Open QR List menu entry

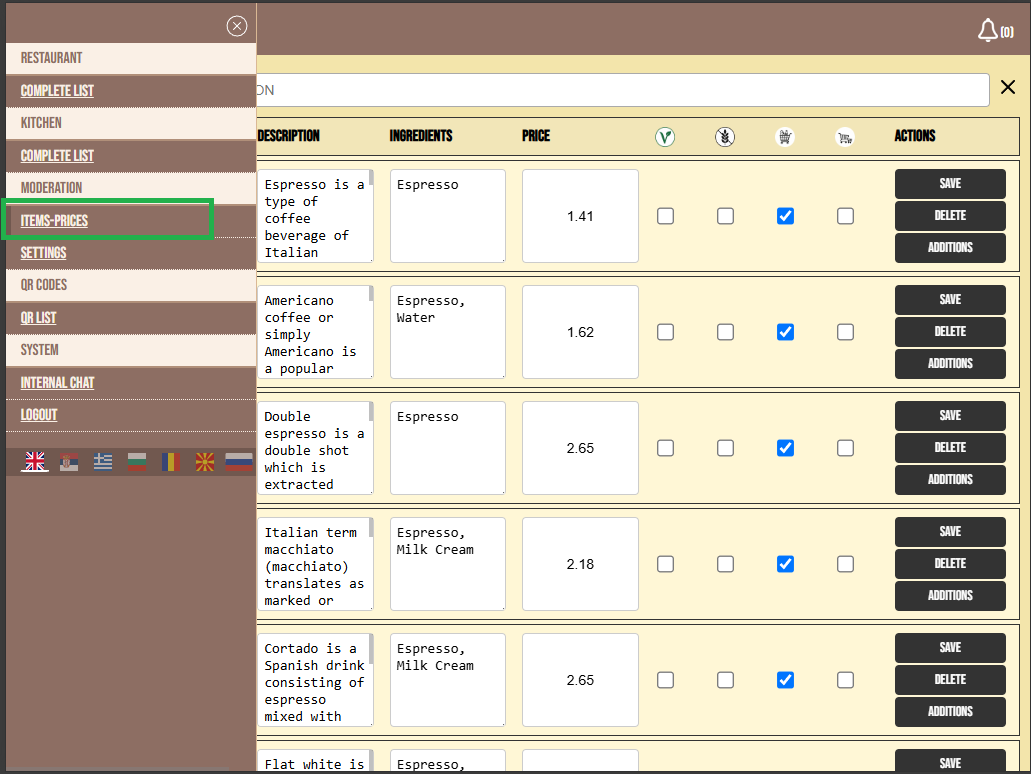point(38,318)
